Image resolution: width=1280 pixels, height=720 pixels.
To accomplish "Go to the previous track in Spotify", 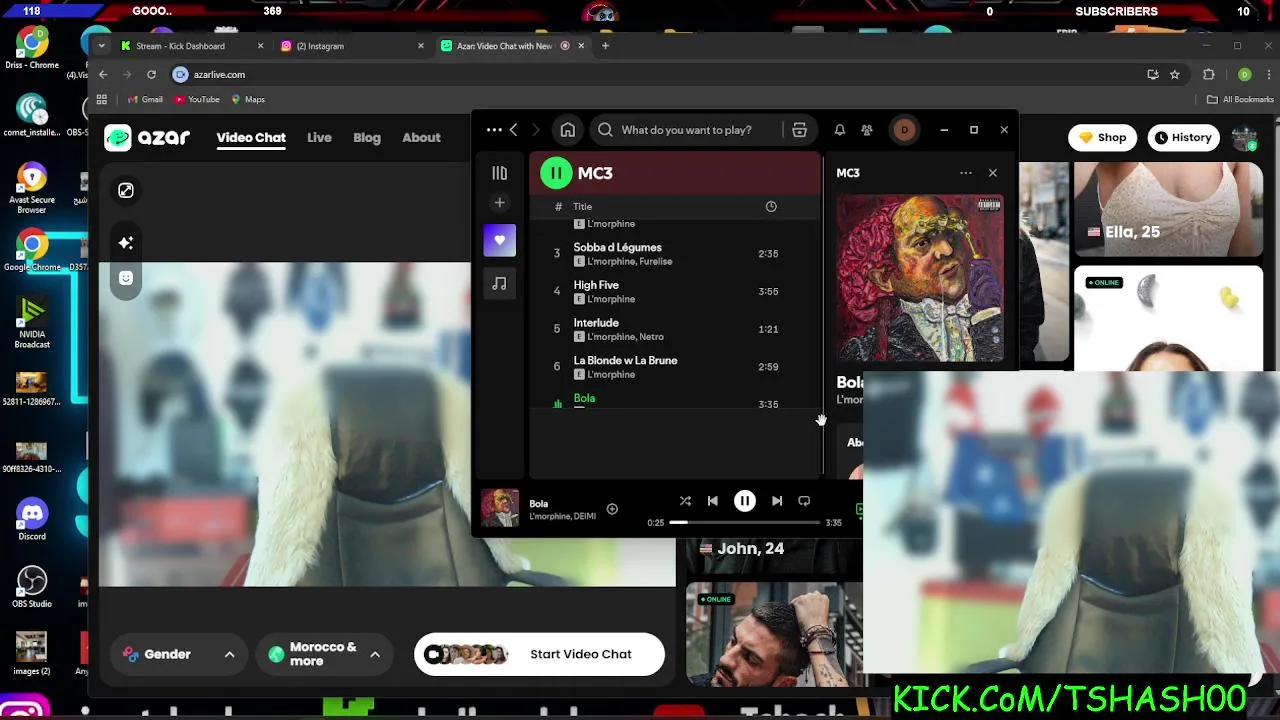I will pos(713,501).
